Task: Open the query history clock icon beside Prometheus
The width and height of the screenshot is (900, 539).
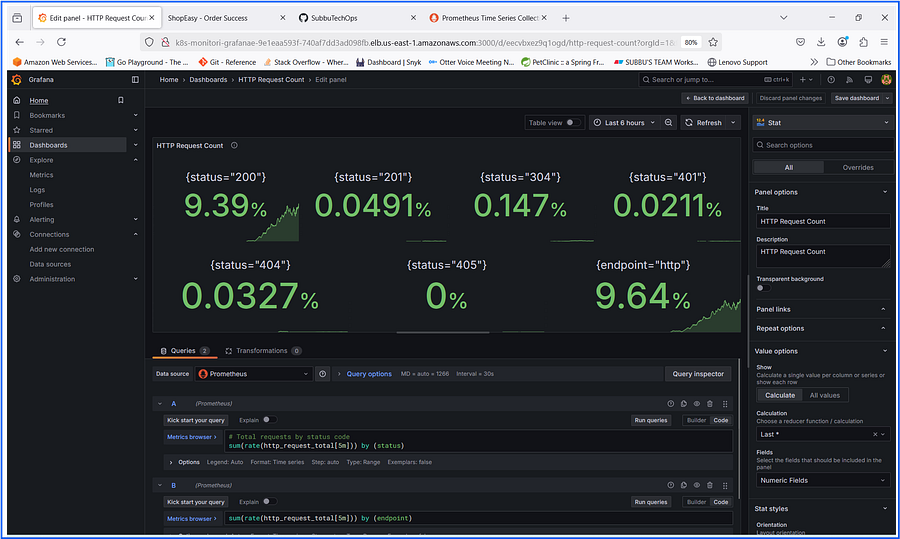Action: tap(323, 374)
